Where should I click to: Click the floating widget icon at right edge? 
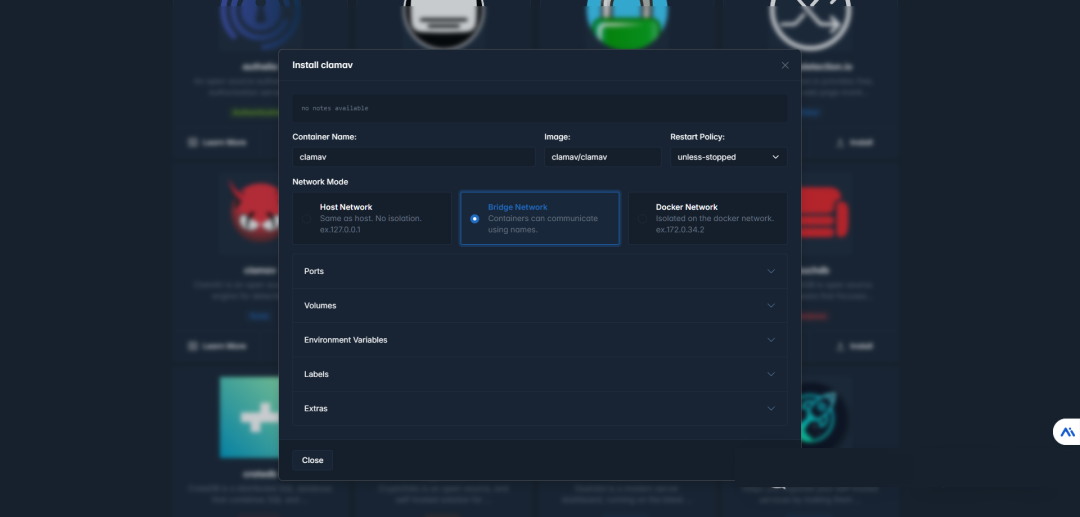click(1067, 432)
